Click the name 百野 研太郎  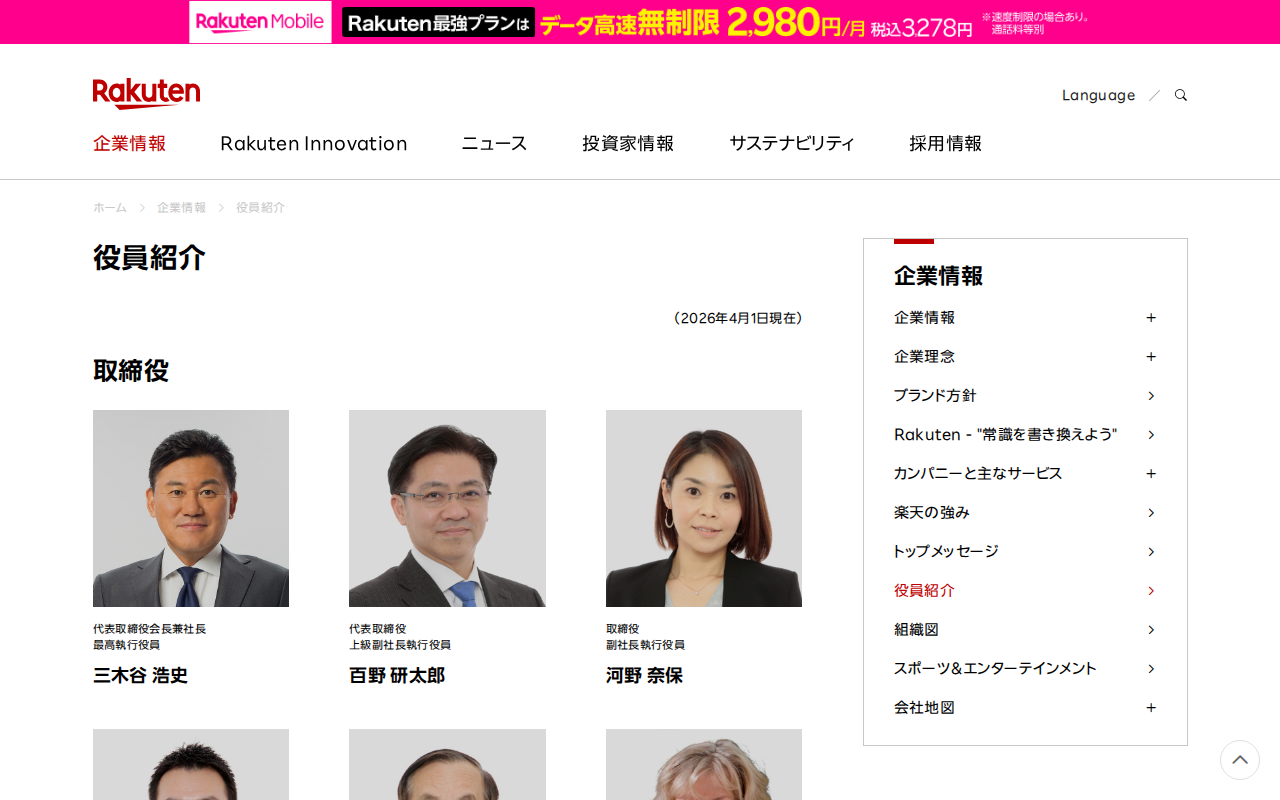point(397,676)
